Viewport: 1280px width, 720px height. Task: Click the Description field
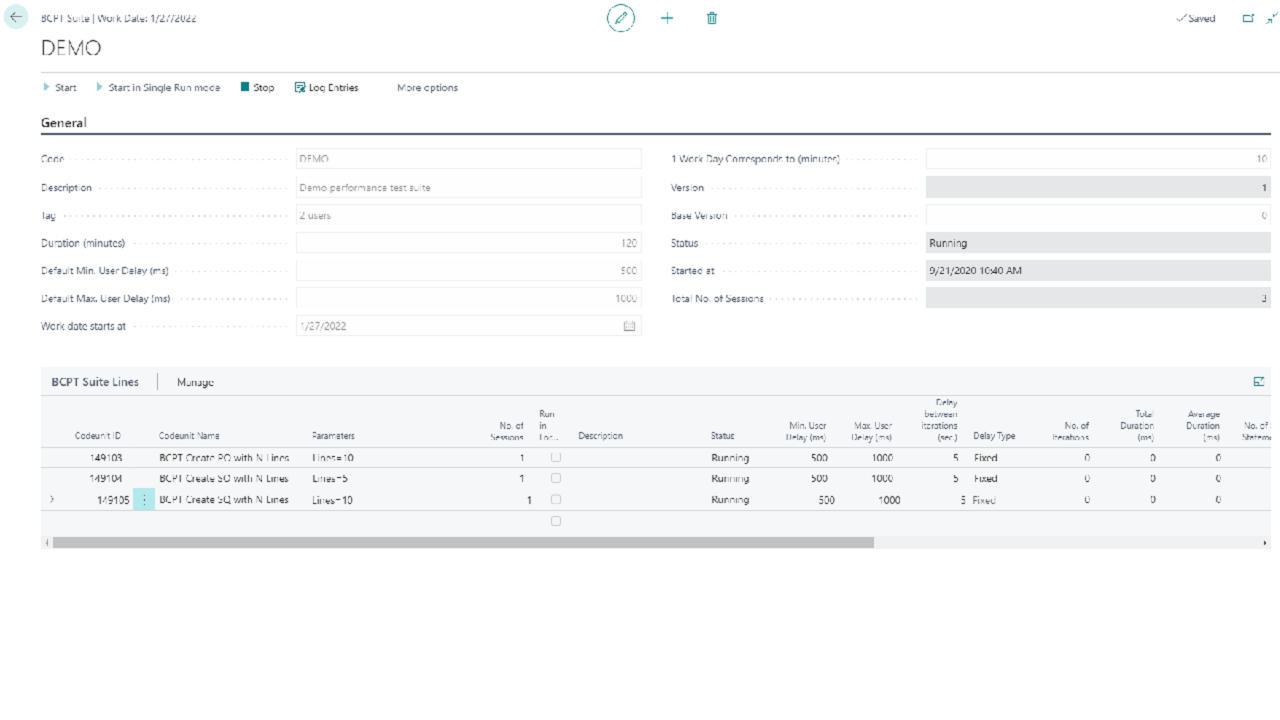(x=469, y=187)
